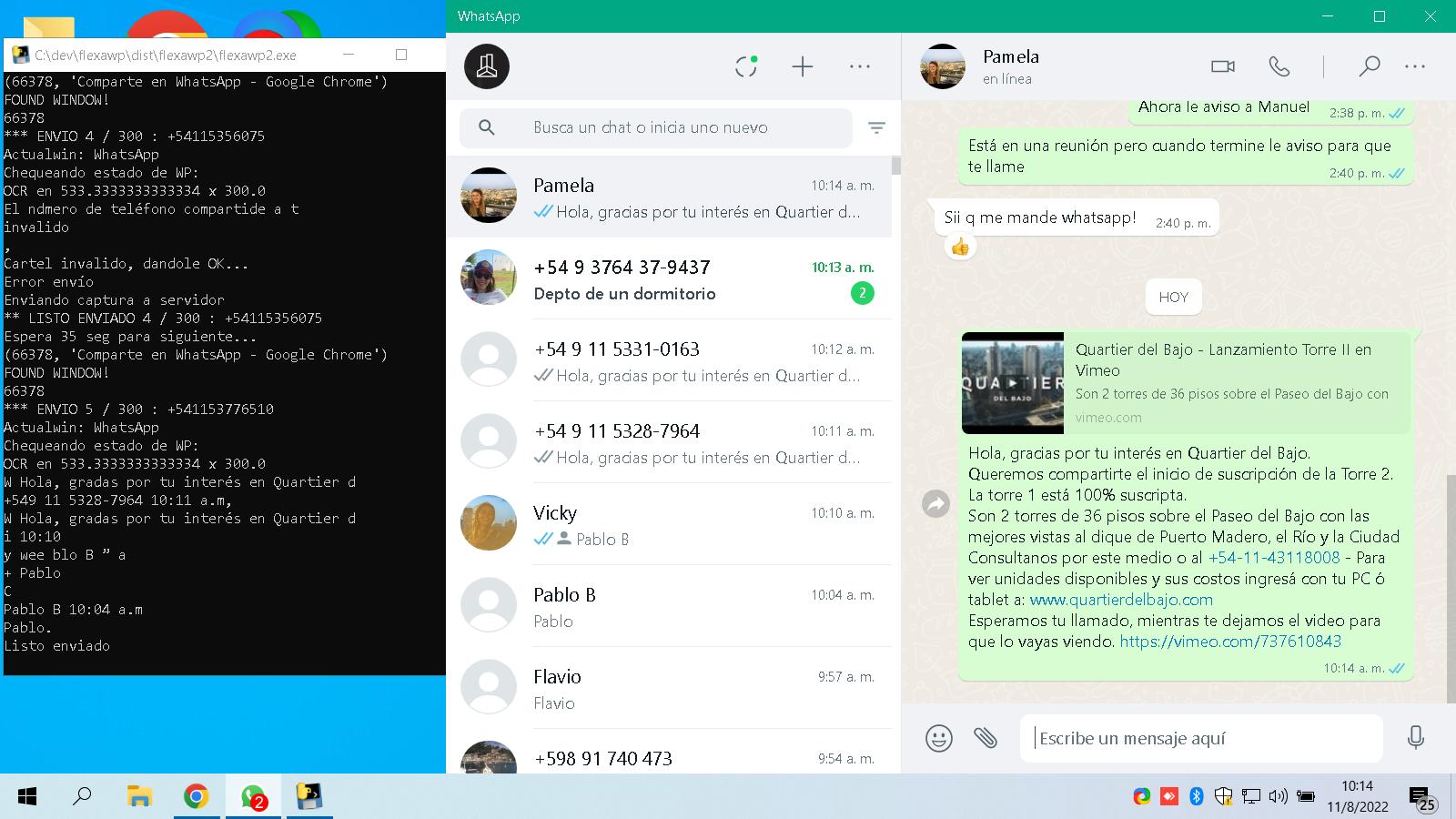
Task: Open chat with +54 9 11 5328-7964
Action: 669,442
